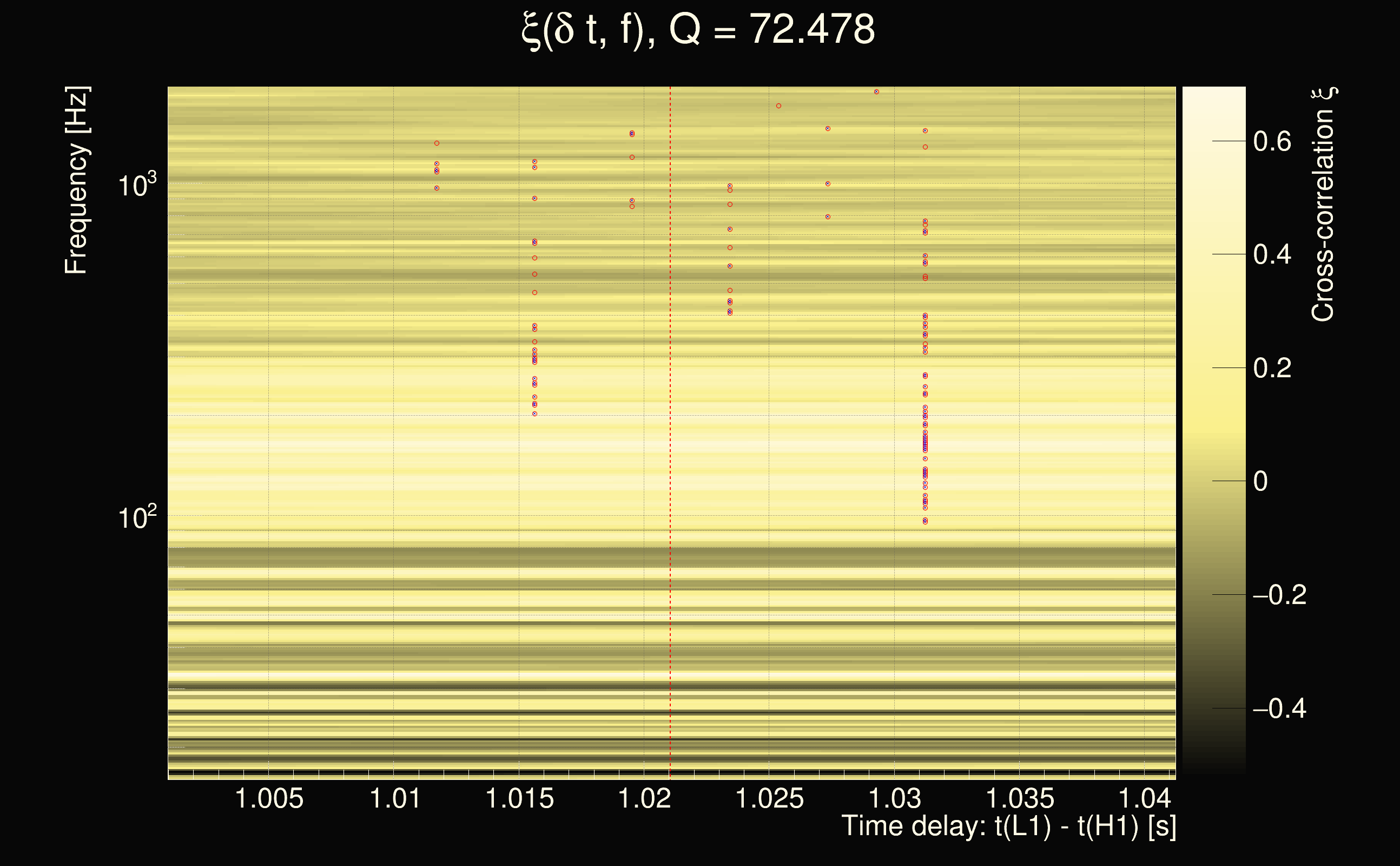Click the lowest marker in the 1.0235 s column
The height and width of the screenshot is (866, 1400).
point(730,313)
